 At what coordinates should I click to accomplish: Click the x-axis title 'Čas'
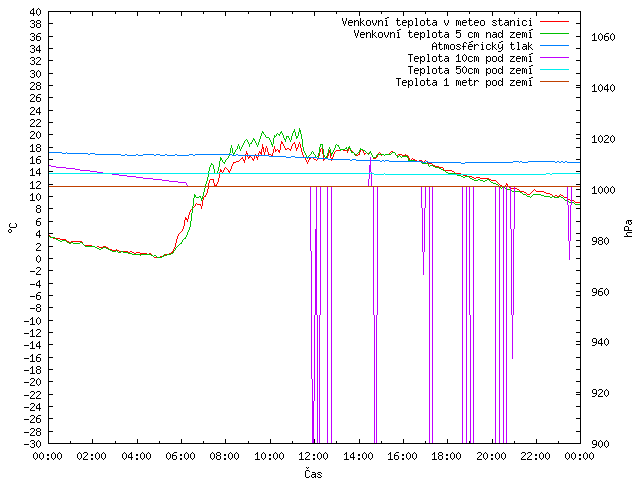(313, 473)
